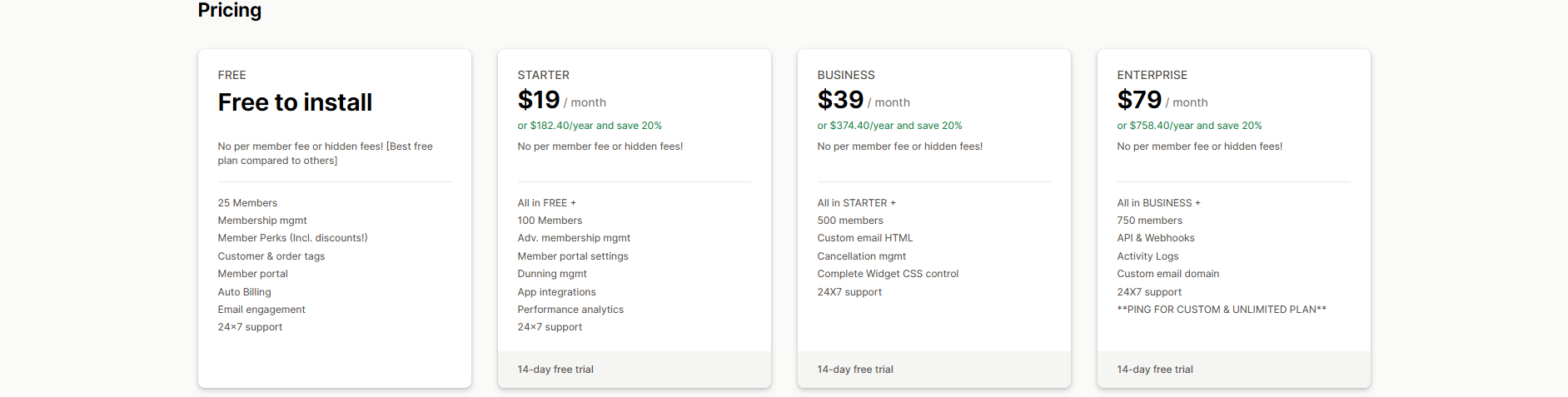Click the $182.40/year save 20% offer
Image resolution: width=1568 pixels, height=397 pixels.
coord(590,126)
